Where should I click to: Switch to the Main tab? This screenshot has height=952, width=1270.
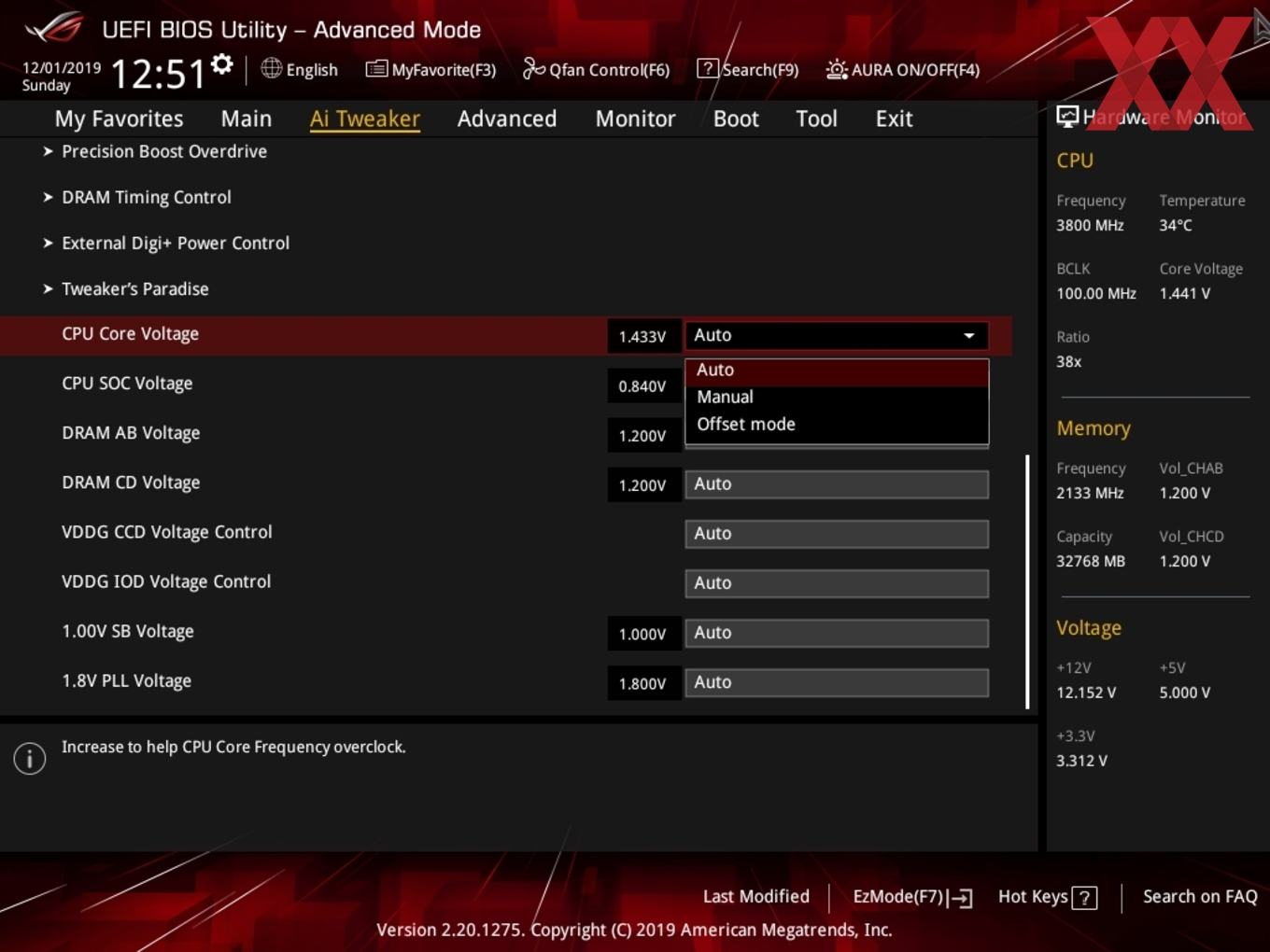[x=247, y=119]
